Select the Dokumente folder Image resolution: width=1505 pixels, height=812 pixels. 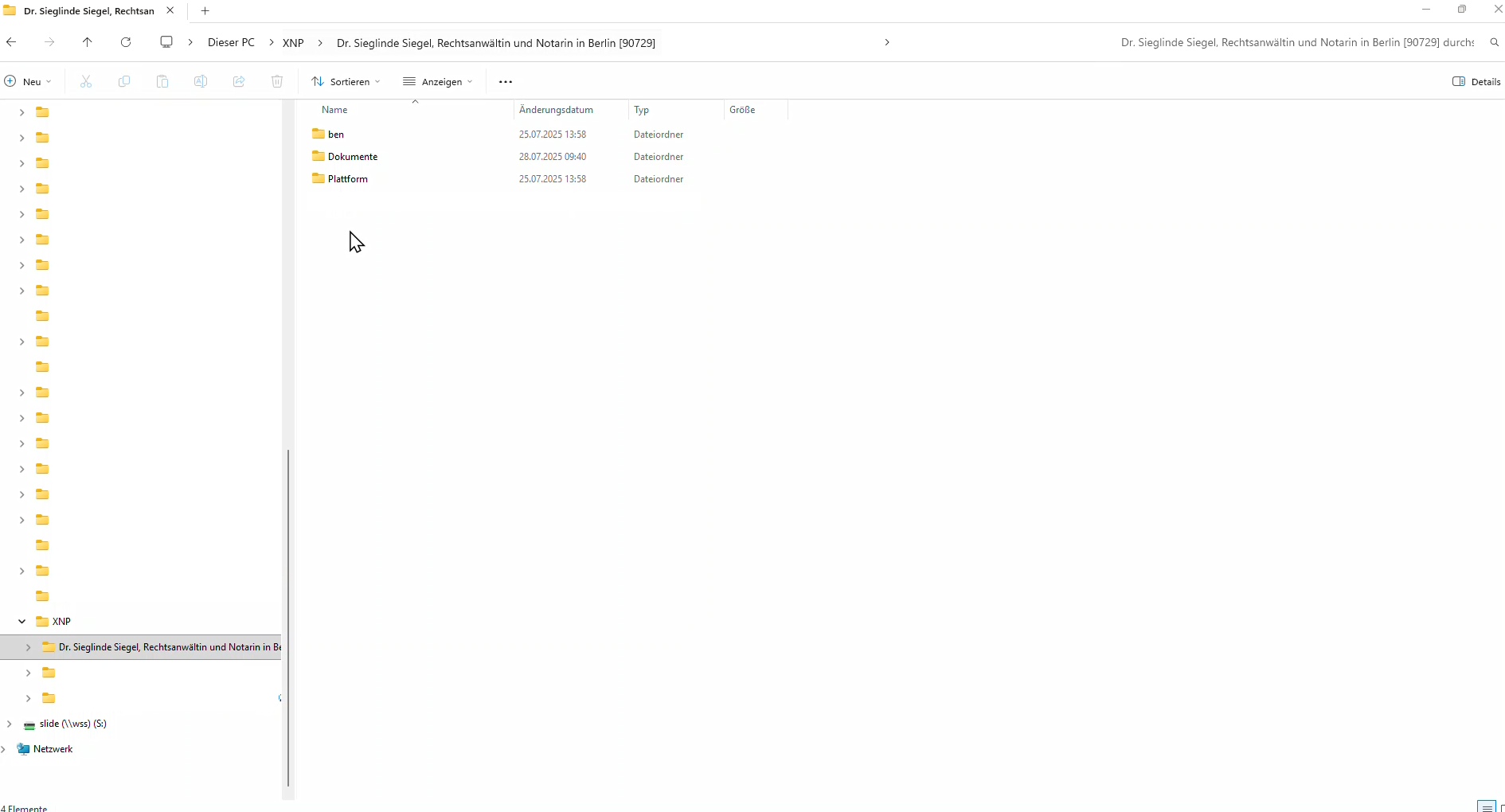point(352,157)
